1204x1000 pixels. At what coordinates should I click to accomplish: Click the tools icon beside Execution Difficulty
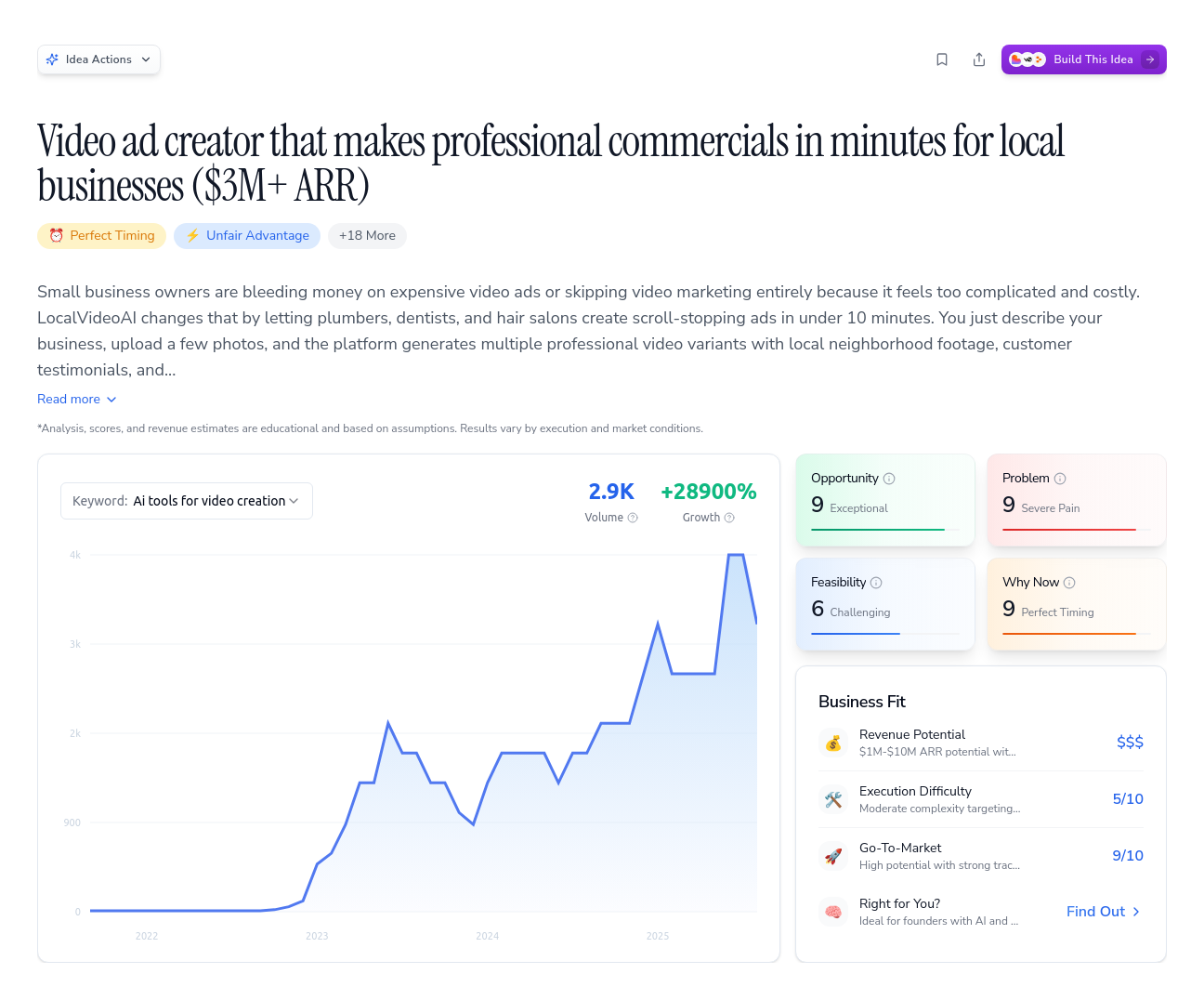tap(833, 799)
